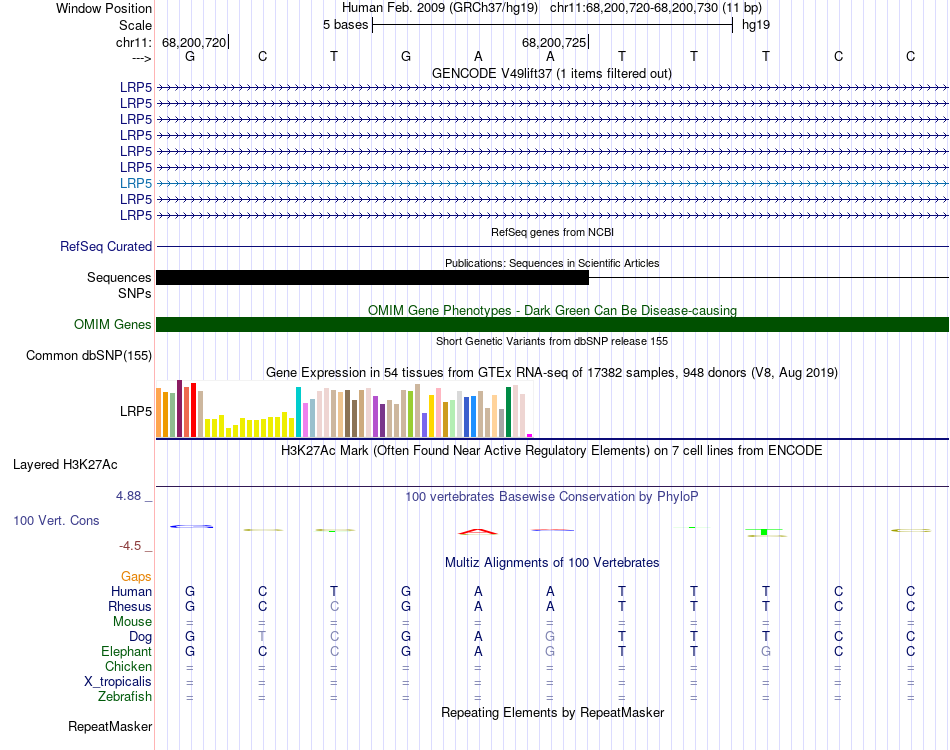The image size is (950, 750).
Task: Open the RefSeq genes from NCBI title
Action: 552,232
